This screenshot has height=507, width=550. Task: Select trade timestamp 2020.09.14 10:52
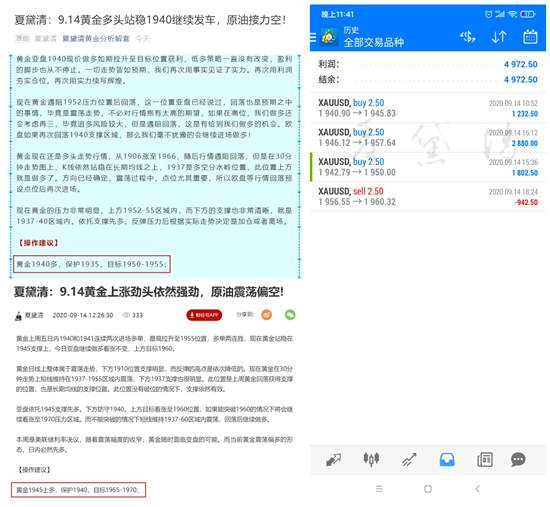(x=513, y=103)
